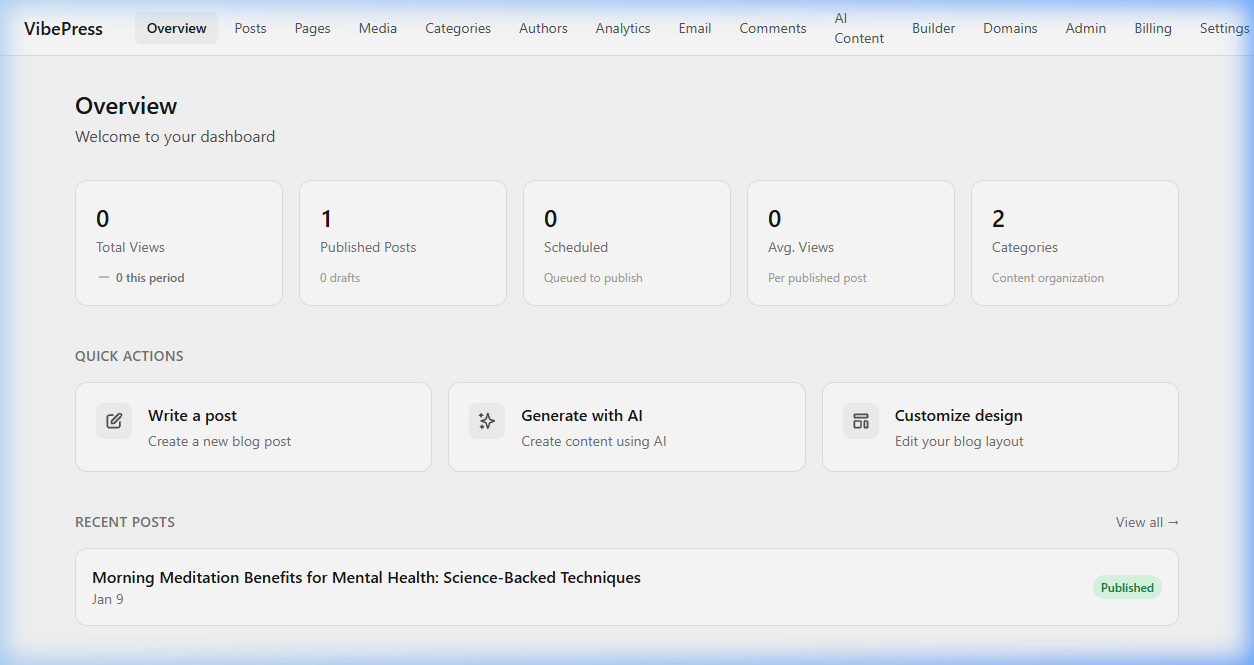Switch to the Posts tab

250,28
